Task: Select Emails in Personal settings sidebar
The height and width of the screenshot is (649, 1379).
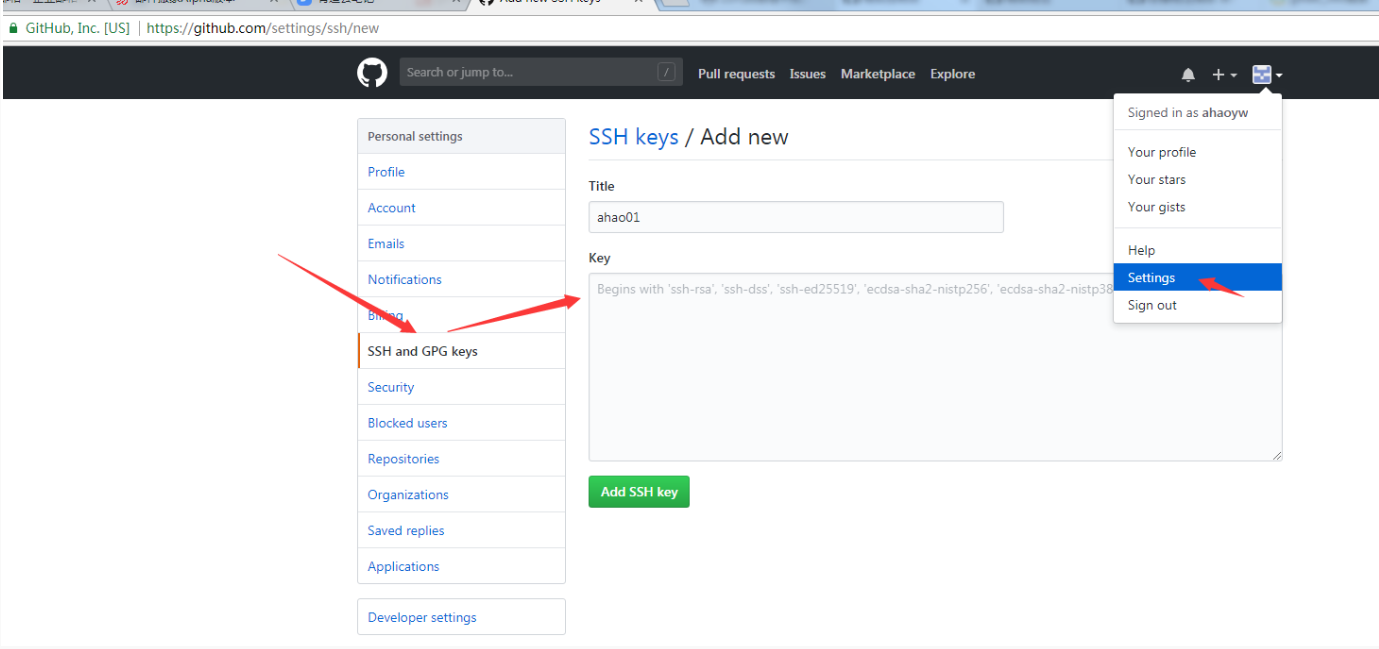Action: click(386, 244)
